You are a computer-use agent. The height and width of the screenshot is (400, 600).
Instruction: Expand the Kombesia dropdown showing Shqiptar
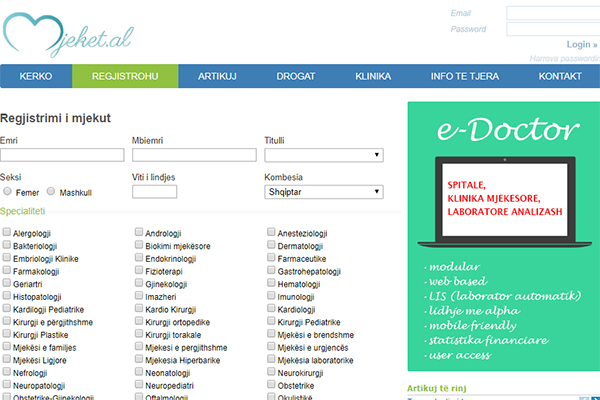[324, 192]
